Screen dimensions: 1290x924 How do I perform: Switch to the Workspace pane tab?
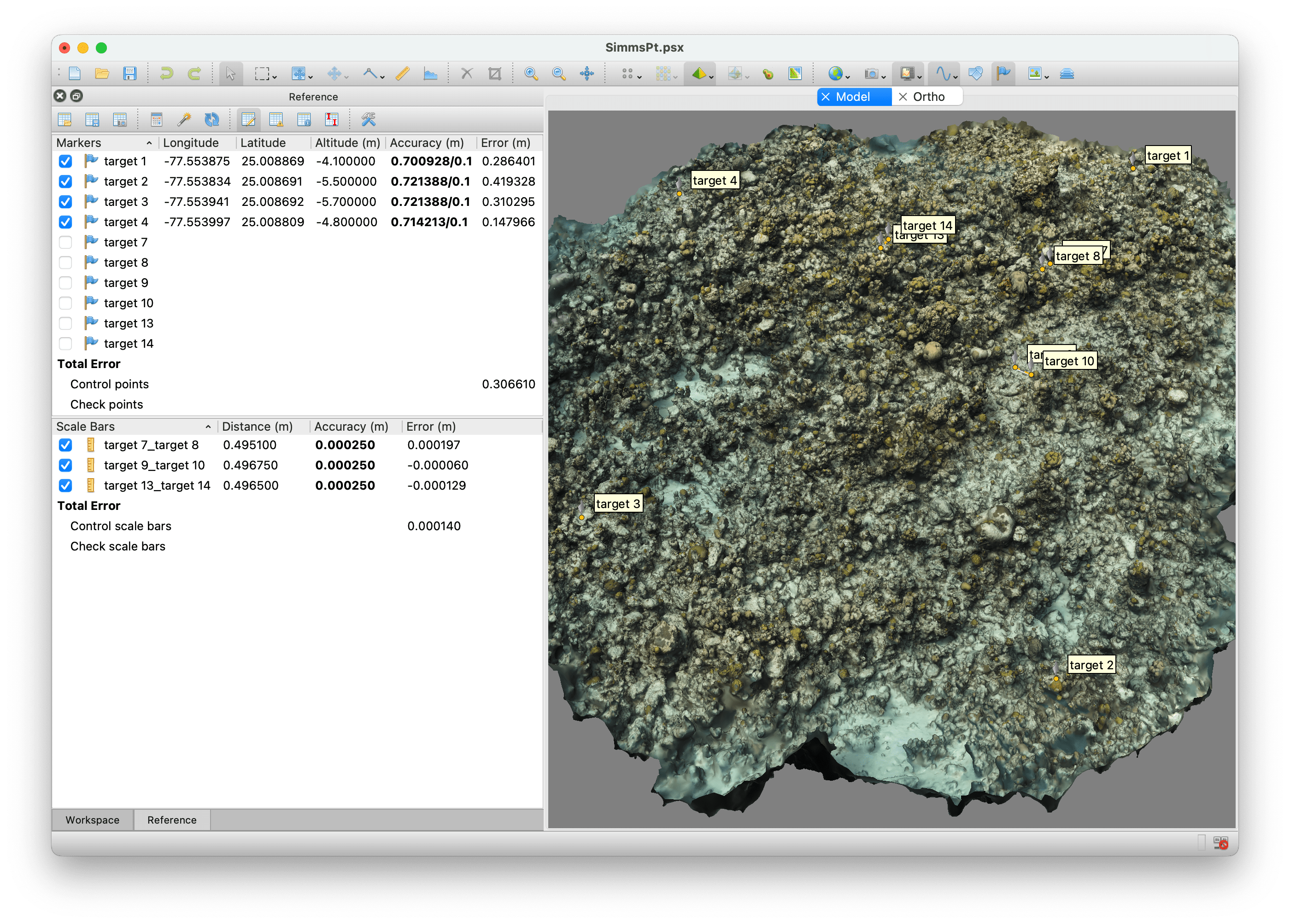[x=92, y=820]
